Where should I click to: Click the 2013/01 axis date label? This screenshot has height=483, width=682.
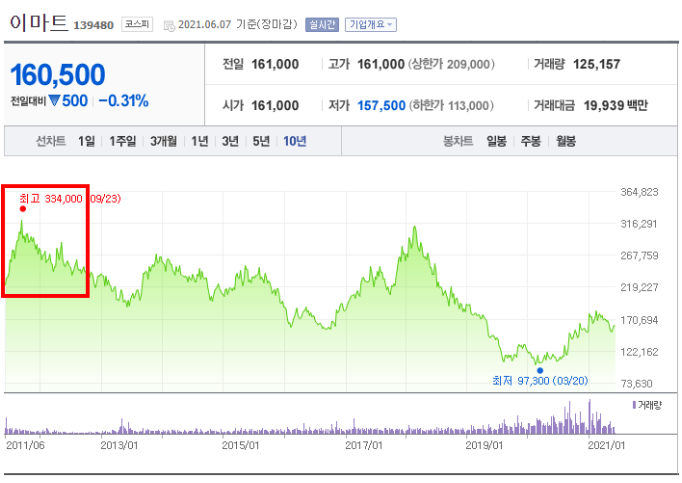119,446
